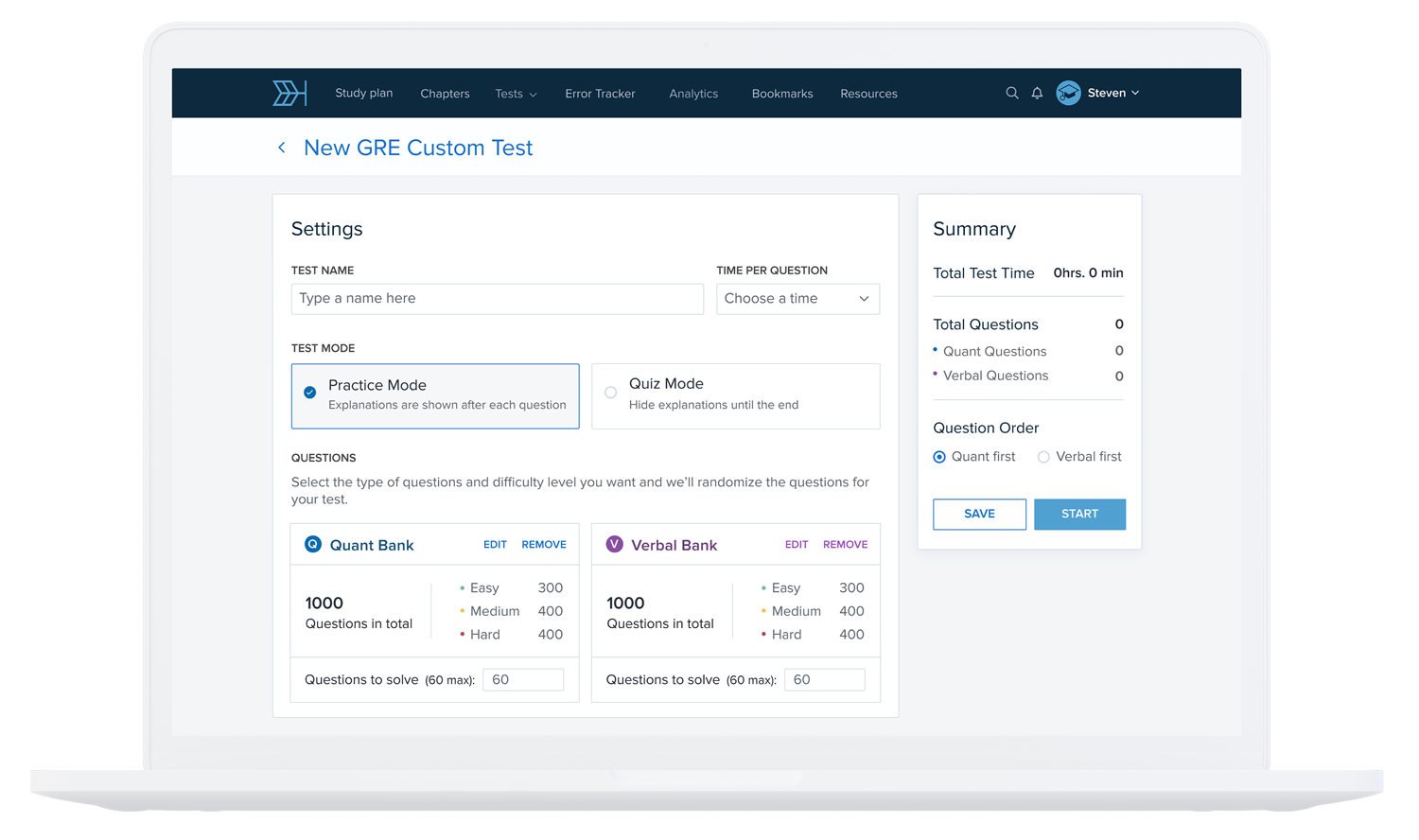Open notifications bell icon
Screen dimensions: 1419x840
[x=1037, y=93]
